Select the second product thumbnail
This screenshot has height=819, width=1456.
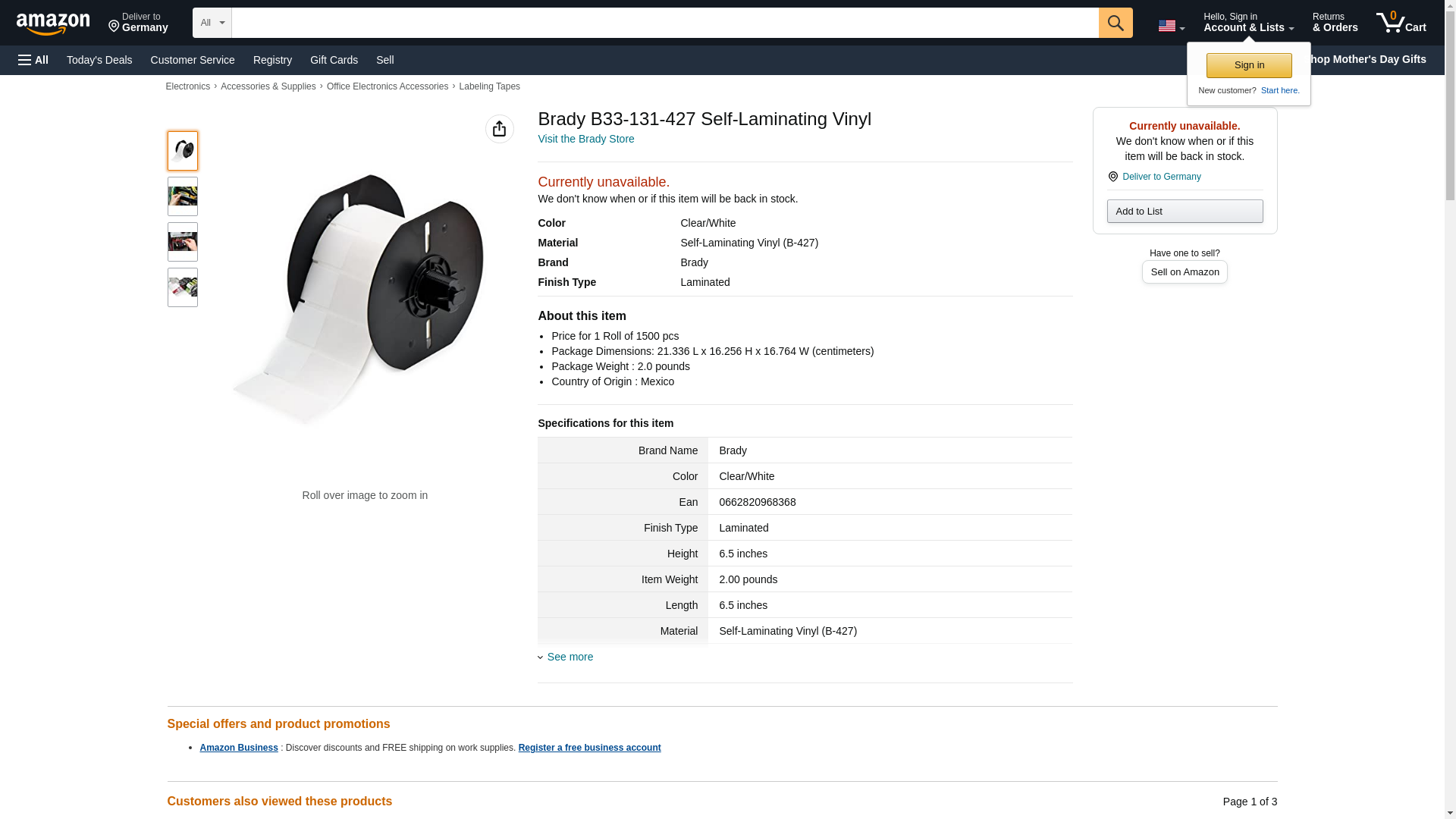pyautogui.click(x=182, y=196)
